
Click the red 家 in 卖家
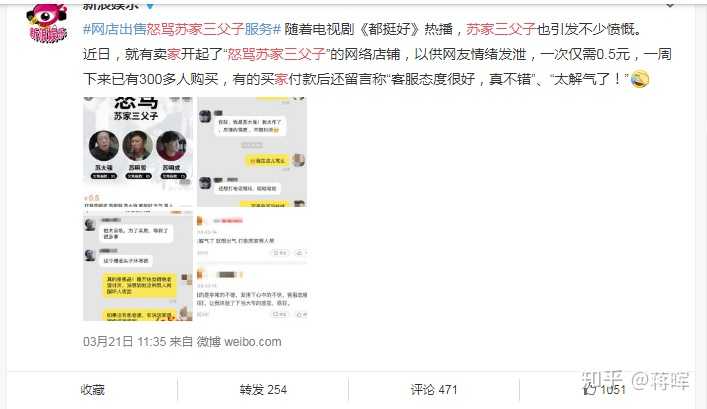click(x=174, y=54)
